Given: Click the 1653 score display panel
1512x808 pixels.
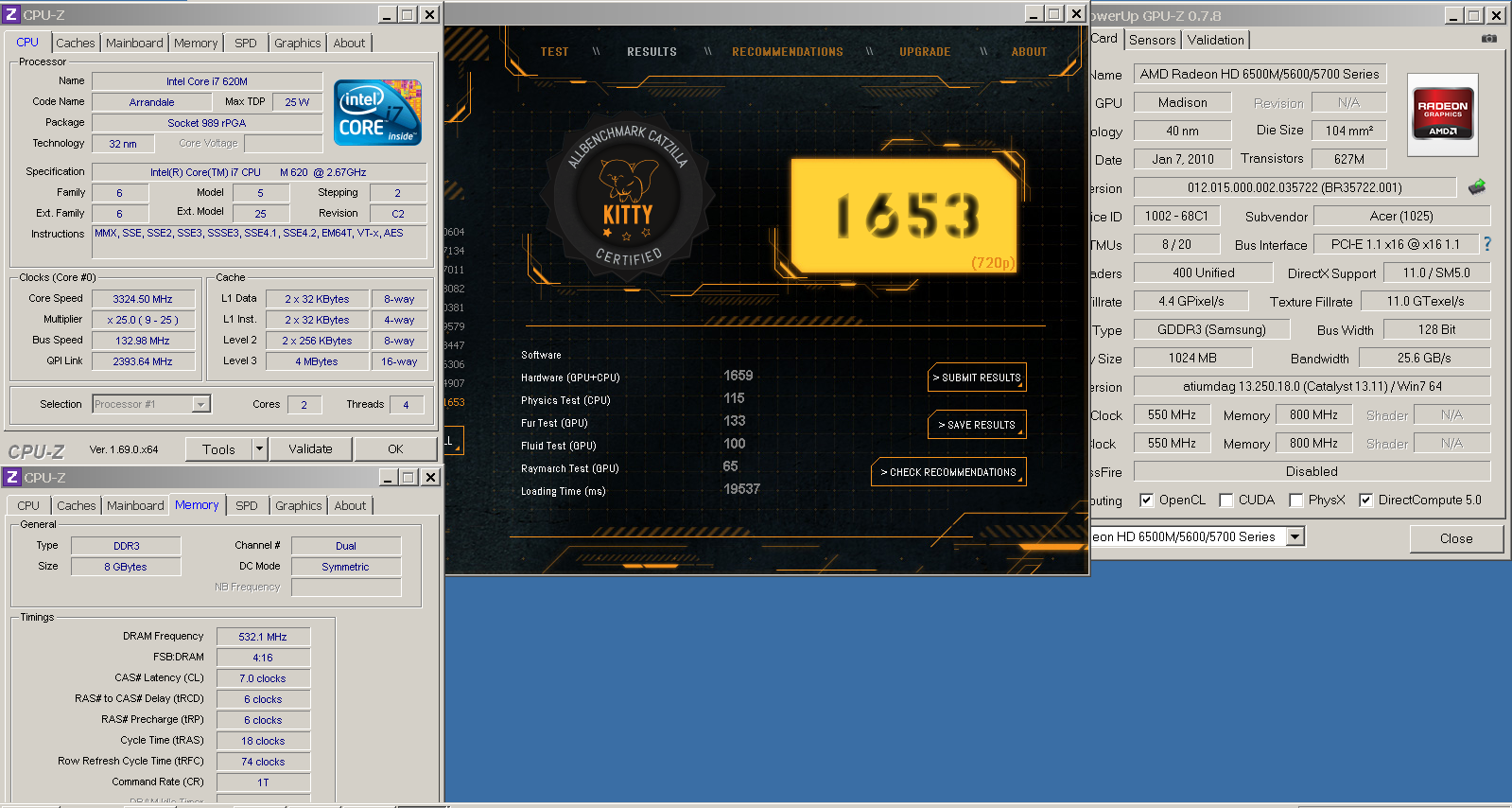Looking at the screenshot, I should (905, 216).
